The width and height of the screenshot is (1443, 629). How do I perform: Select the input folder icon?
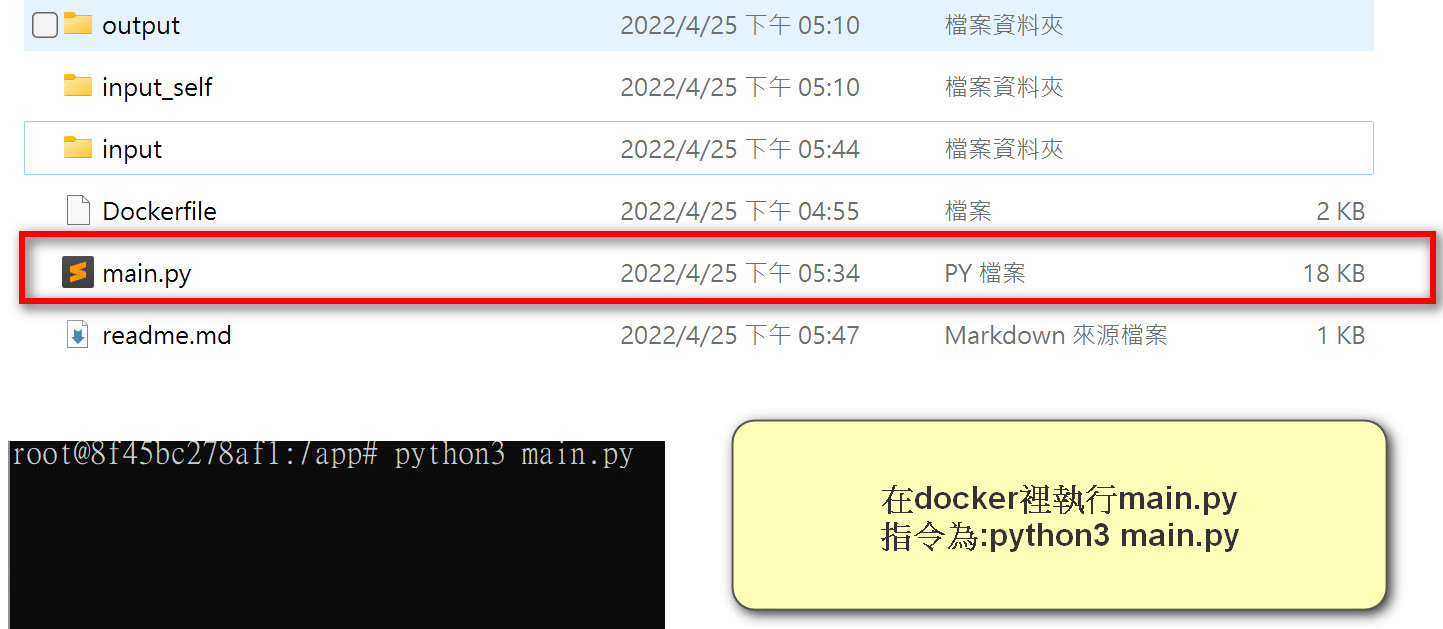(78, 148)
